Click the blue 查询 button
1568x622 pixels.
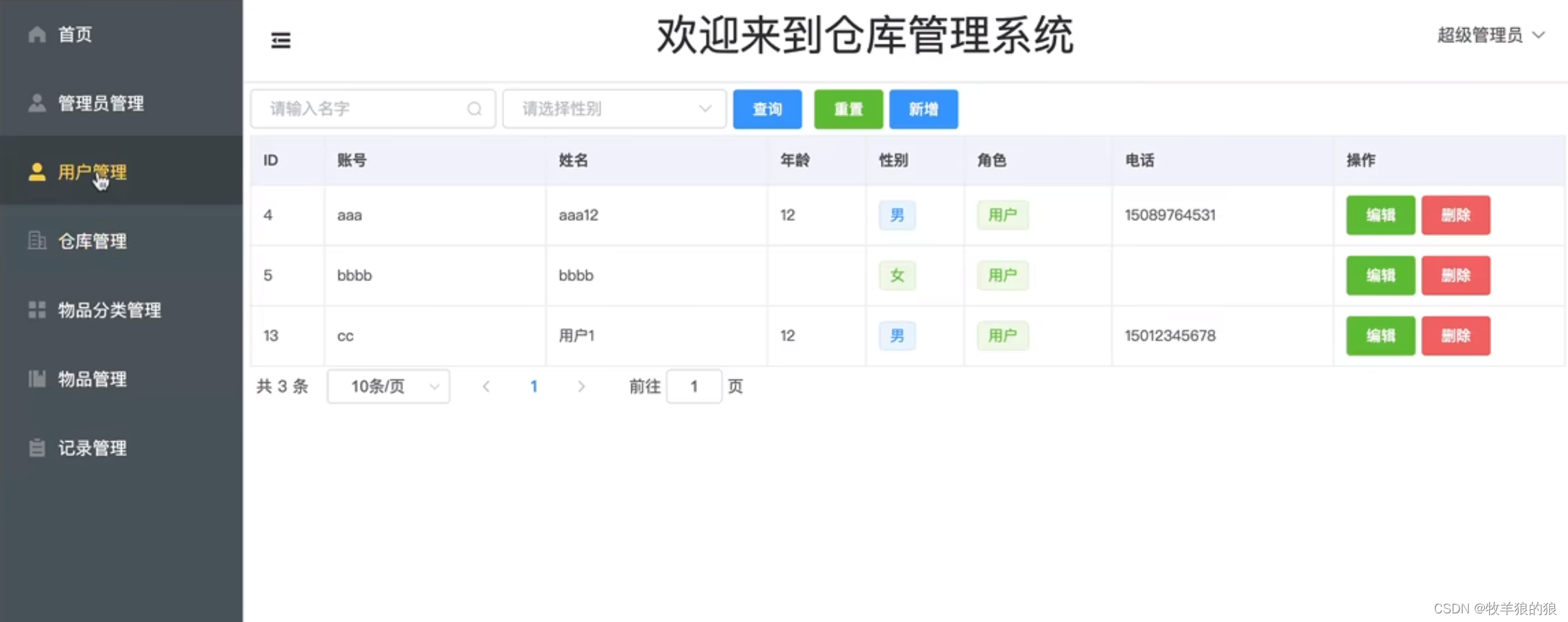767,109
